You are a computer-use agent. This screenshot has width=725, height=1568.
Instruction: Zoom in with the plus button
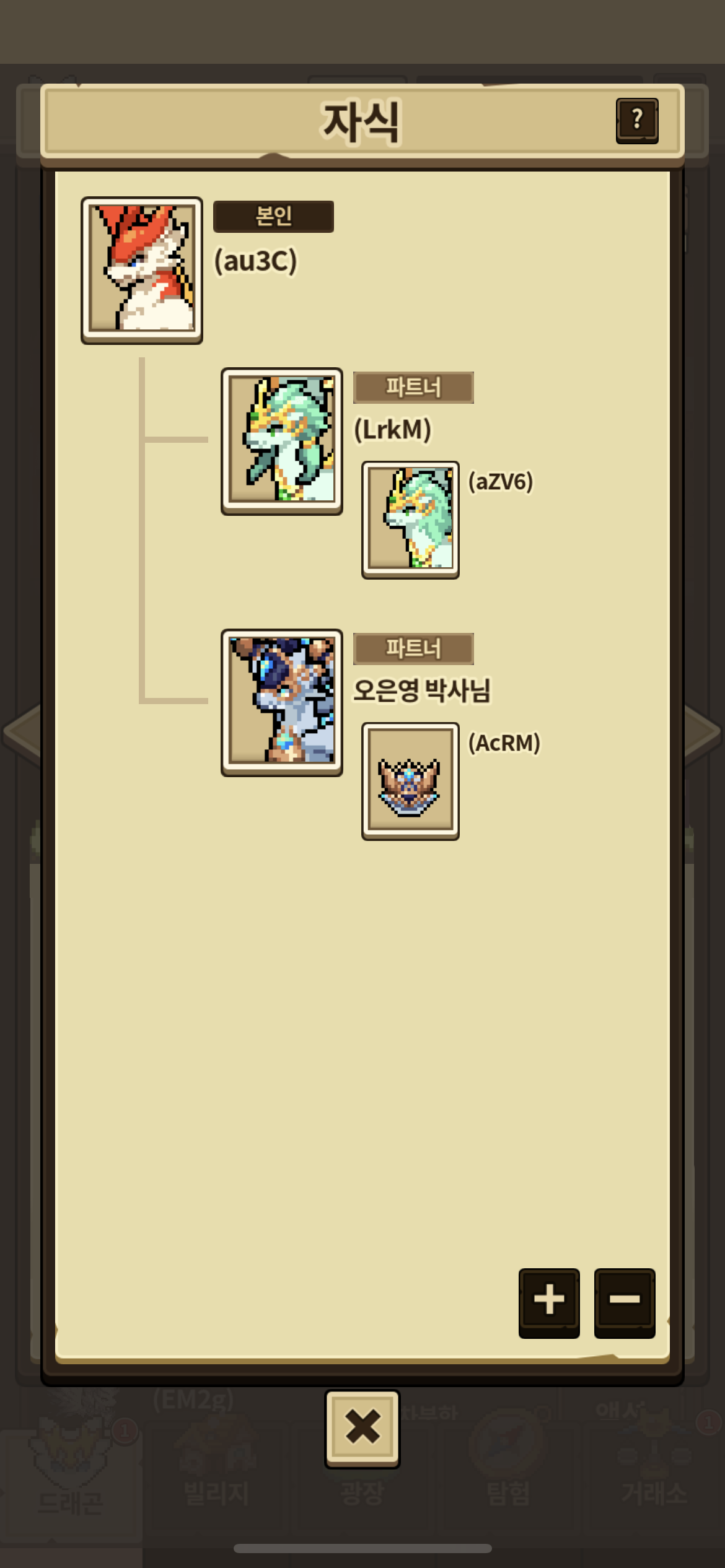[x=549, y=1303]
